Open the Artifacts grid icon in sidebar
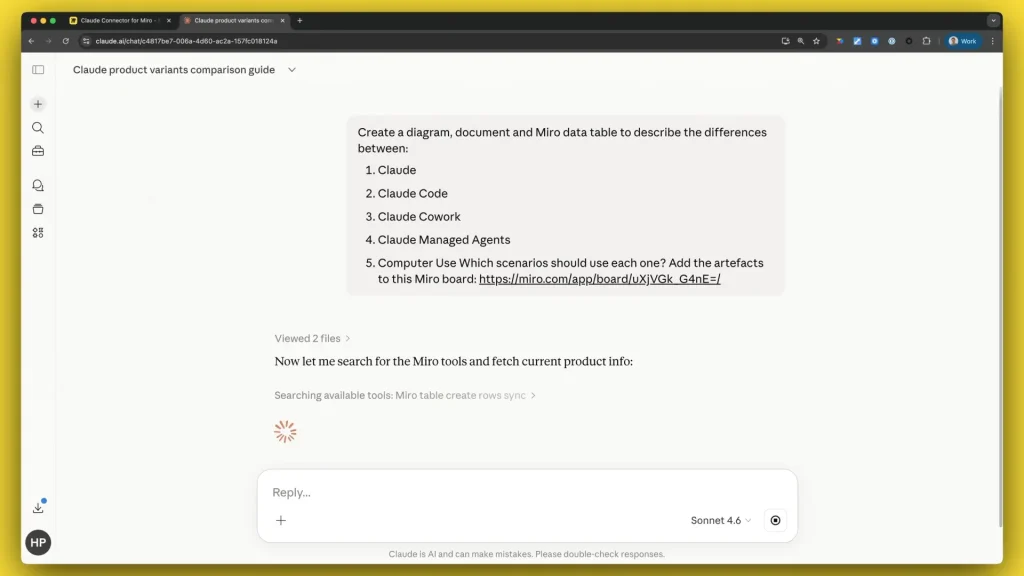The width and height of the screenshot is (1024, 576). click(x=38, y=232)
